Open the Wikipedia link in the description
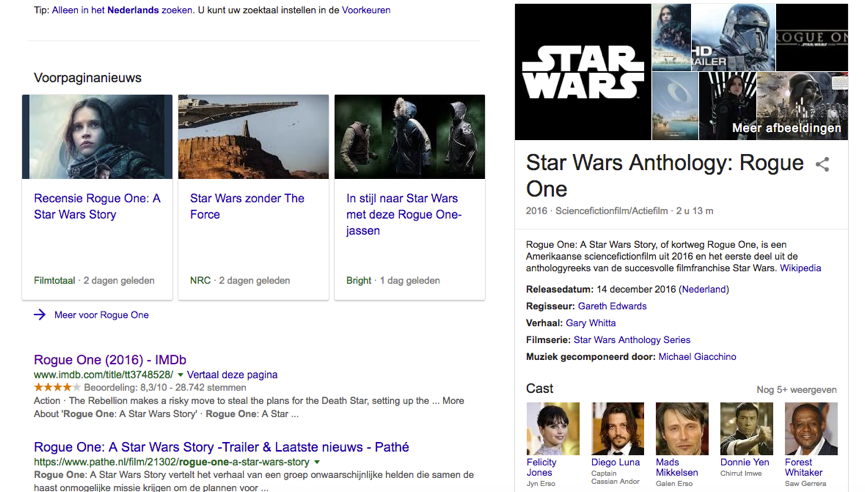This screenshot has height=492, width=865. (x=800, y=268)
